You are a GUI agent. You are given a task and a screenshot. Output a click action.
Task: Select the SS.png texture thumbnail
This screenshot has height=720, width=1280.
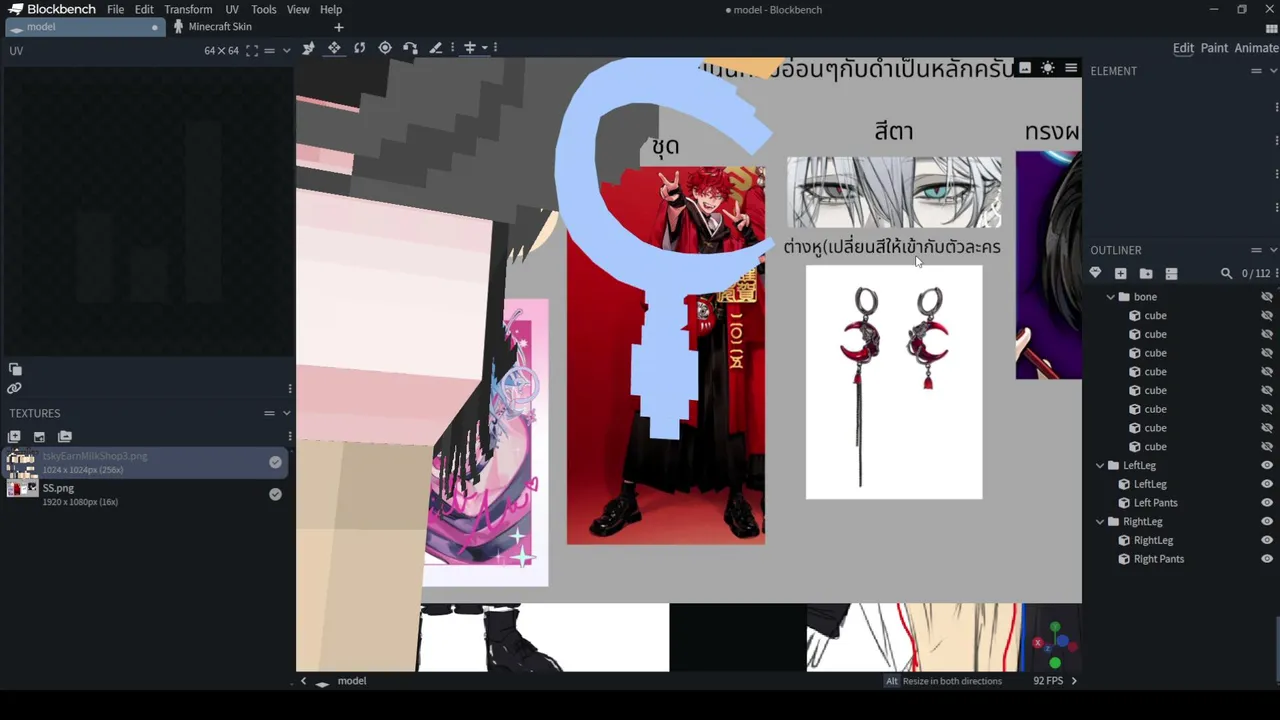click(22, 488)
